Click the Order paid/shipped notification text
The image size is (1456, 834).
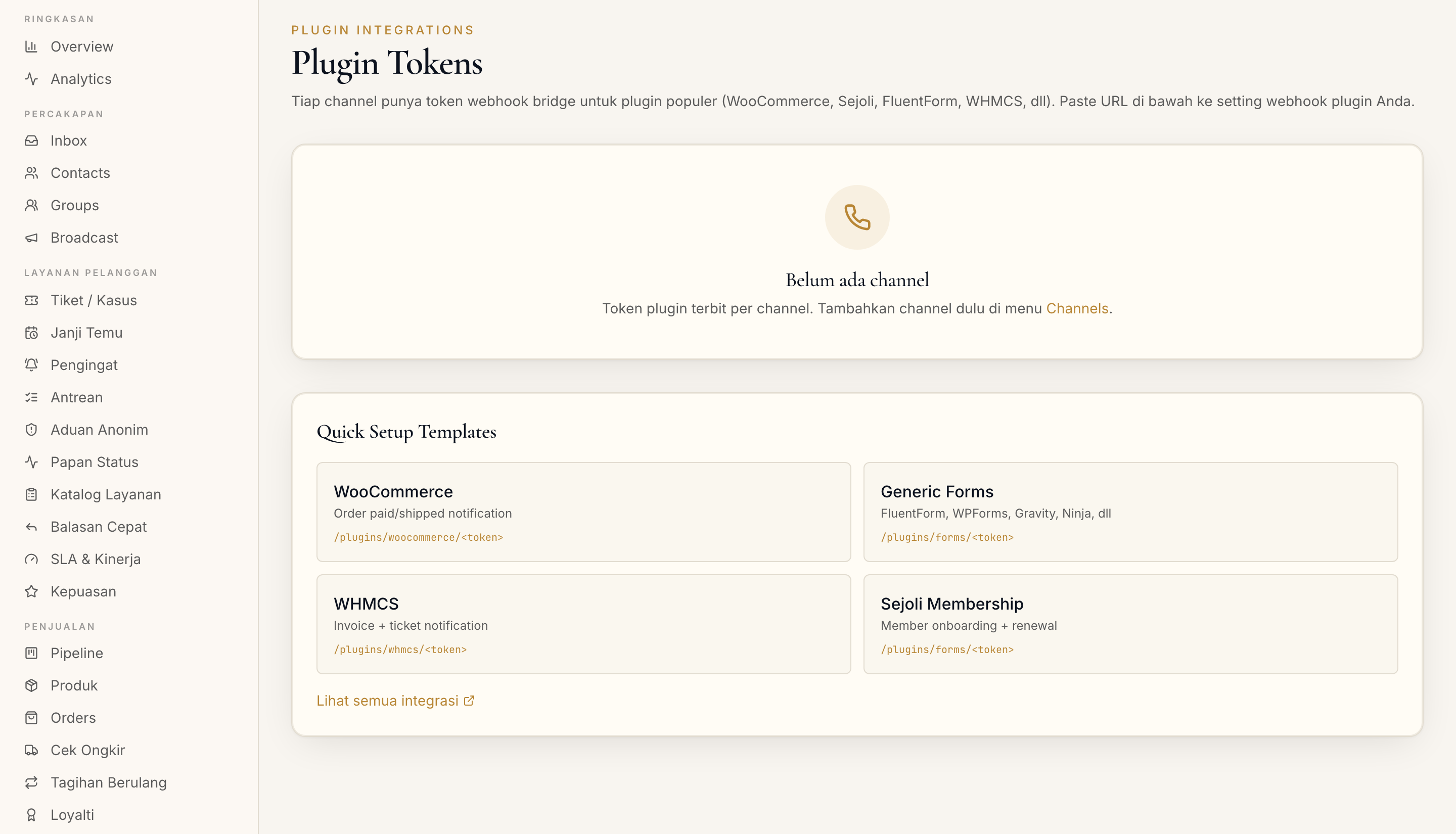[423, 513]
